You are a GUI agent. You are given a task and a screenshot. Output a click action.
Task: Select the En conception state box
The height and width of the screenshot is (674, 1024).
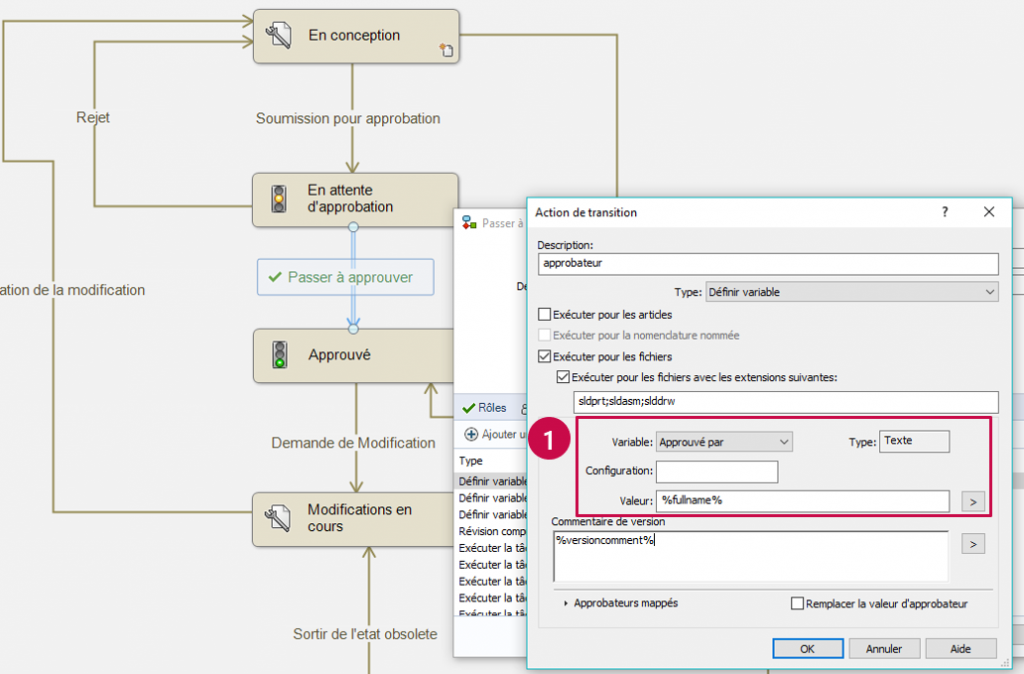[x=356, y=36]
